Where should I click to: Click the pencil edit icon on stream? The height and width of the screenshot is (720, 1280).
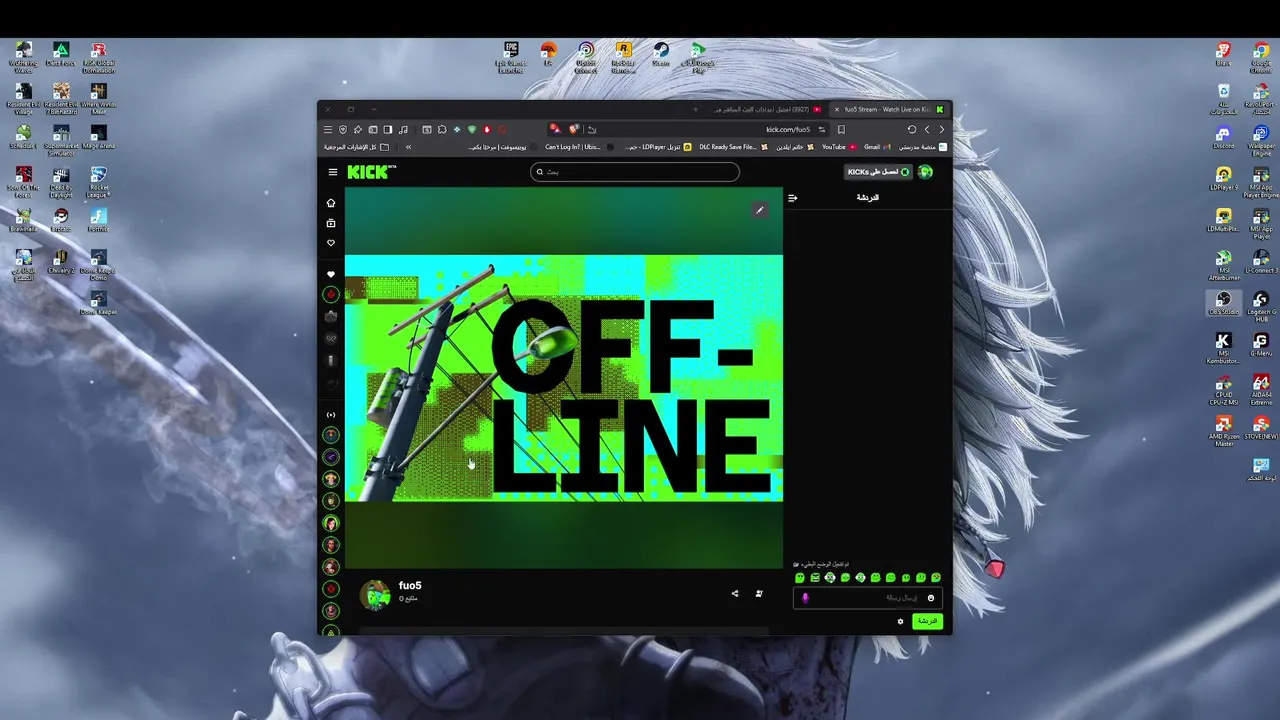pyautogui.click(x=760, y=210)
